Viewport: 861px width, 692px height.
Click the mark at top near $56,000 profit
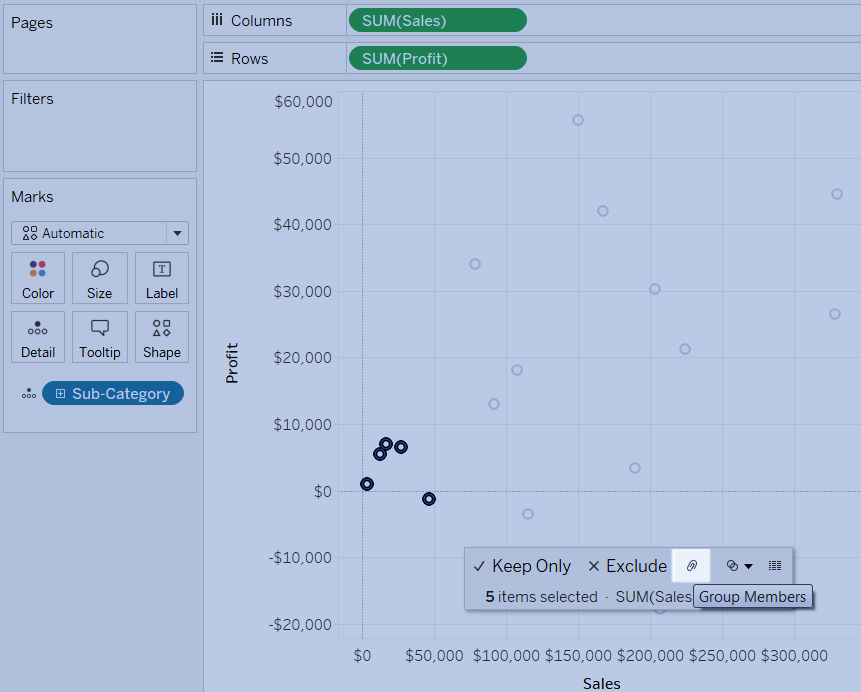(578, 120)
